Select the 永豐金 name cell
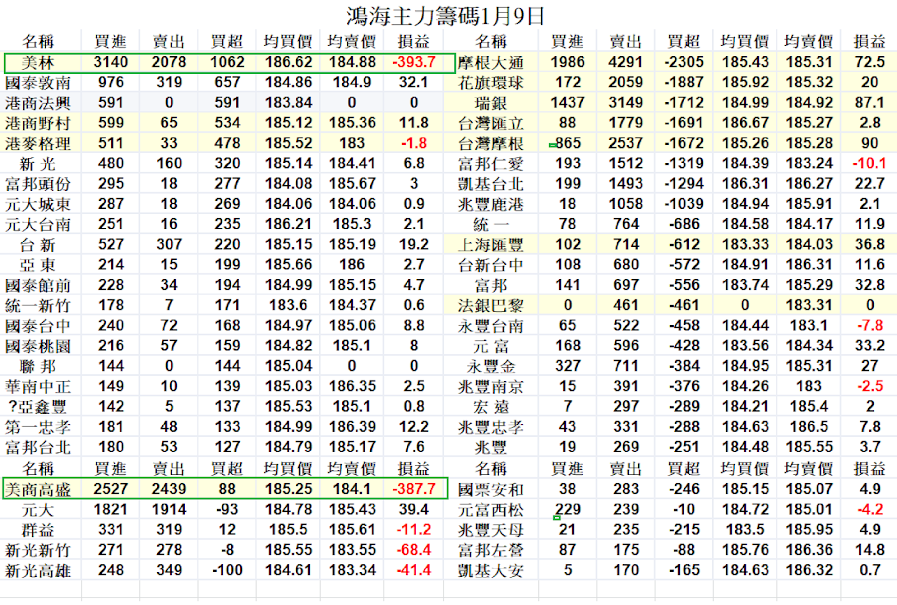 [x=491, y=366]
